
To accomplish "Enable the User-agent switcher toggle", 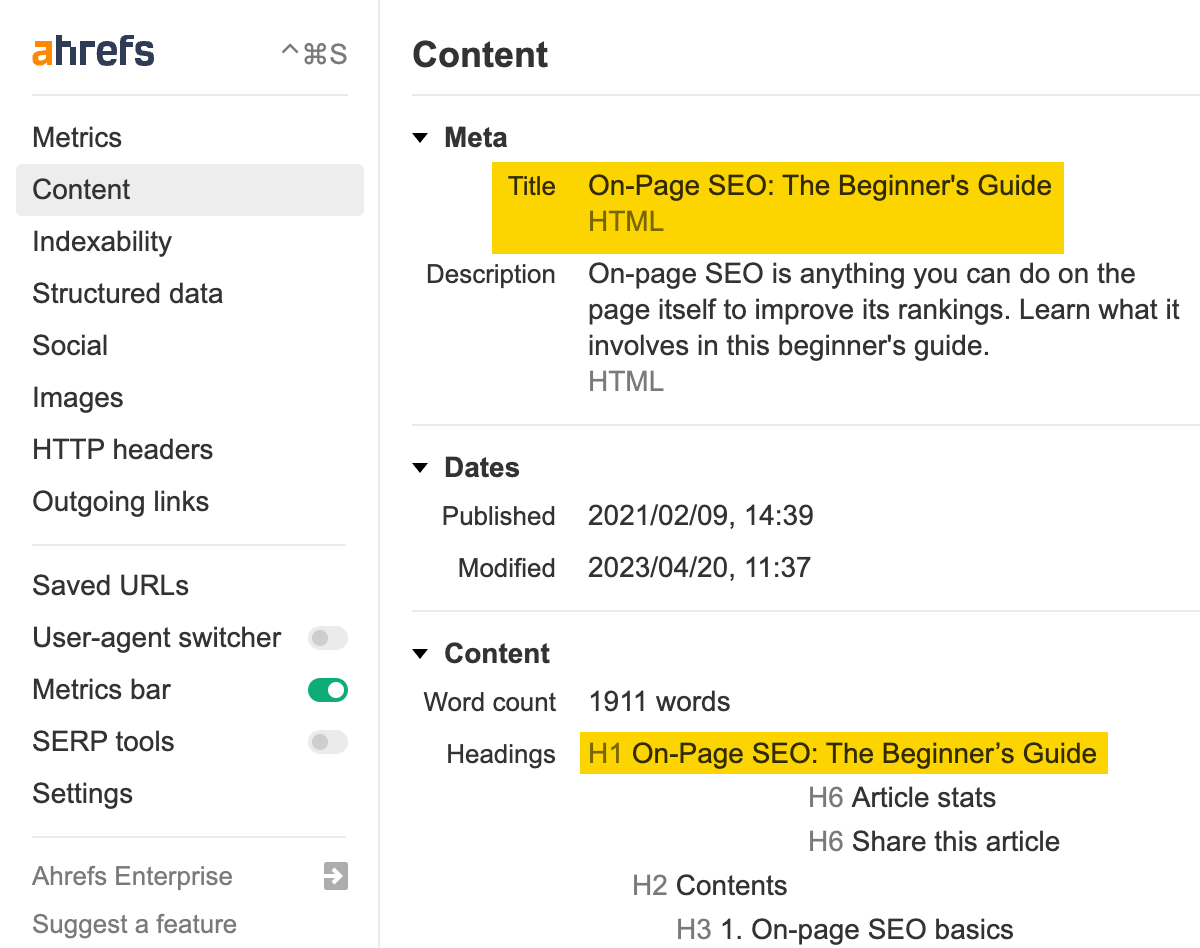I will 327,638.
